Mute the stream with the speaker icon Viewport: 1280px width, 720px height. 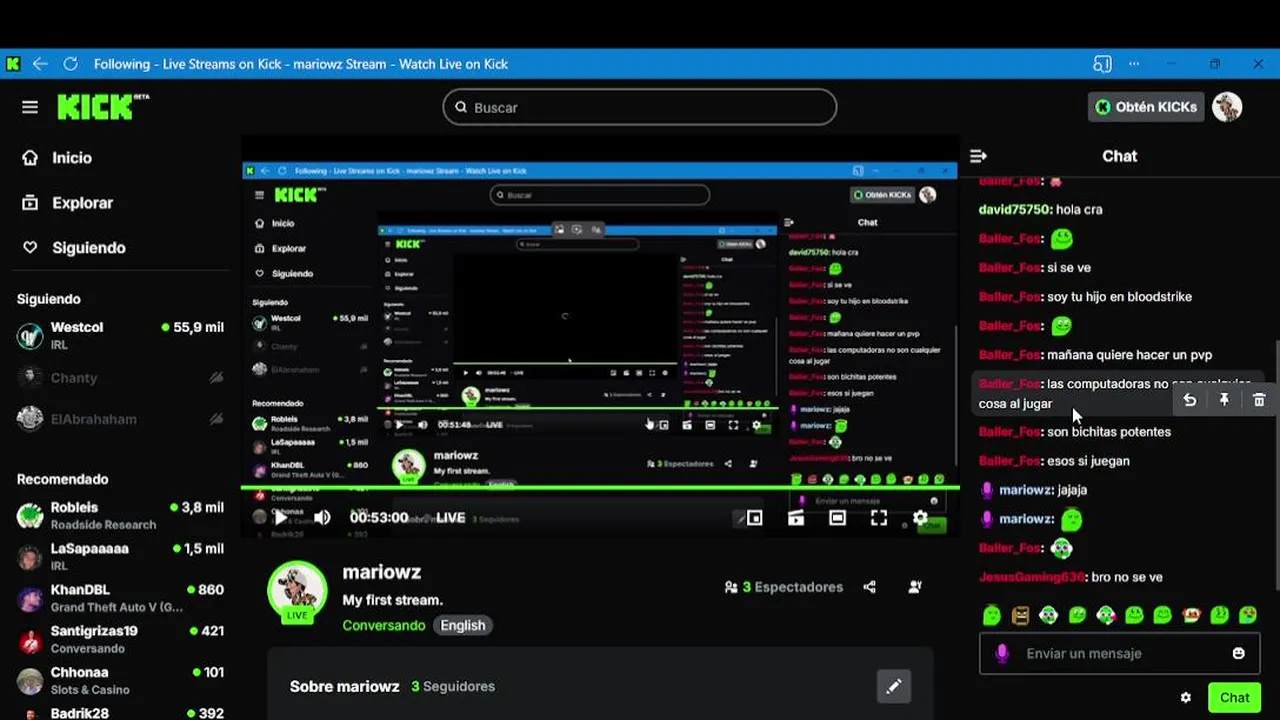click(x=322, y=517)
